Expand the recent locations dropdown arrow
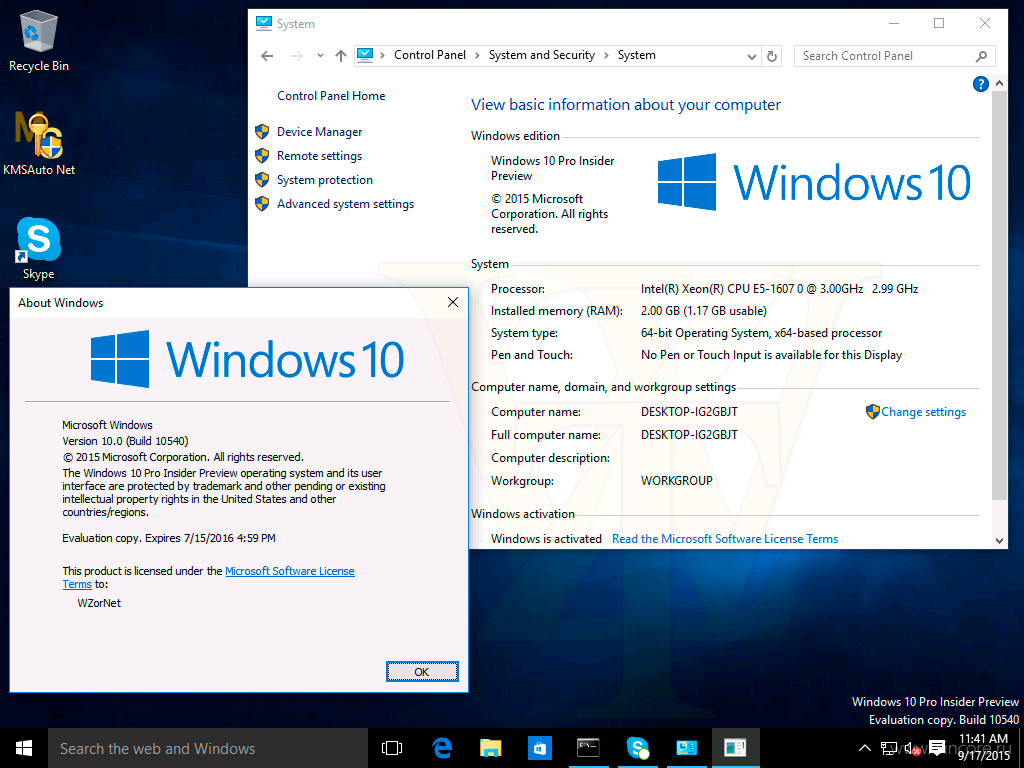This screenshot has width=1024, height=768. coord(320,56)
